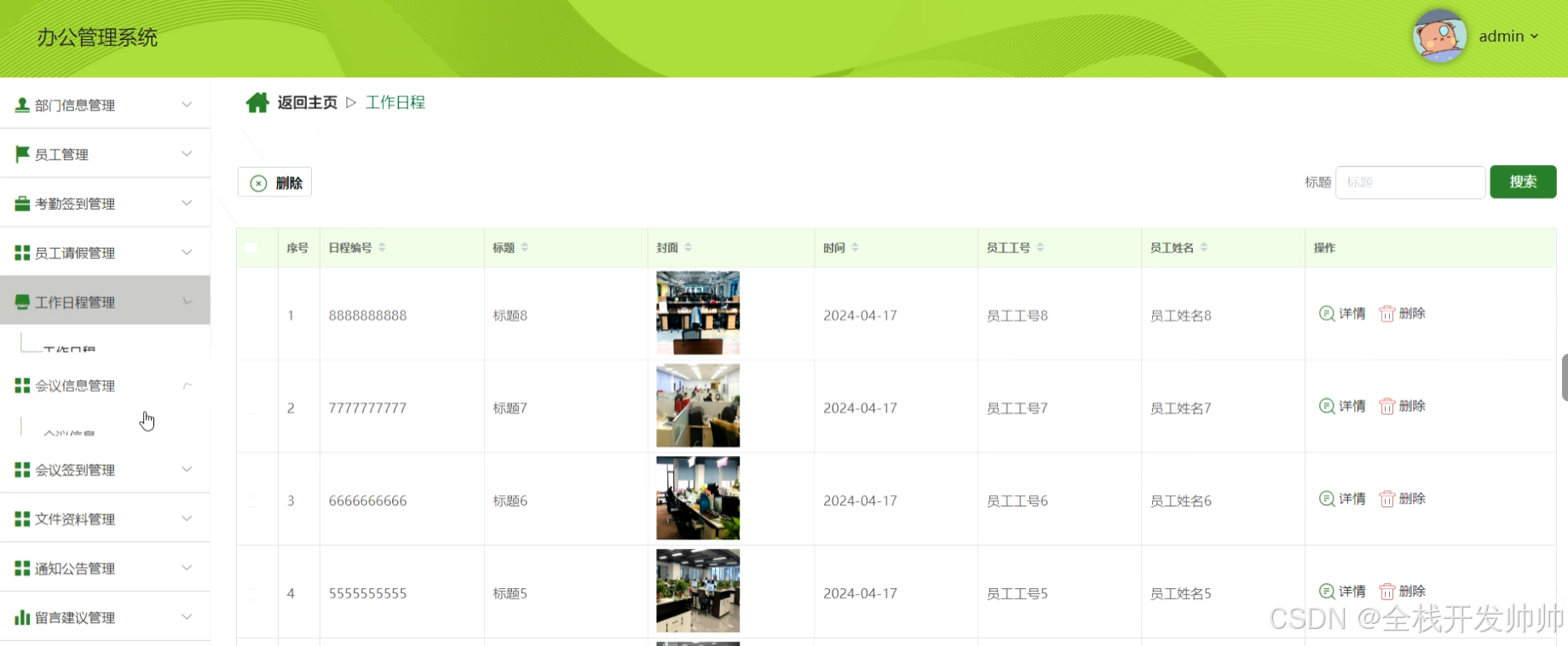Click the 会议签到管理 grid icon
The width and height of the screenshot is (1568, 646).
(22, 470)
